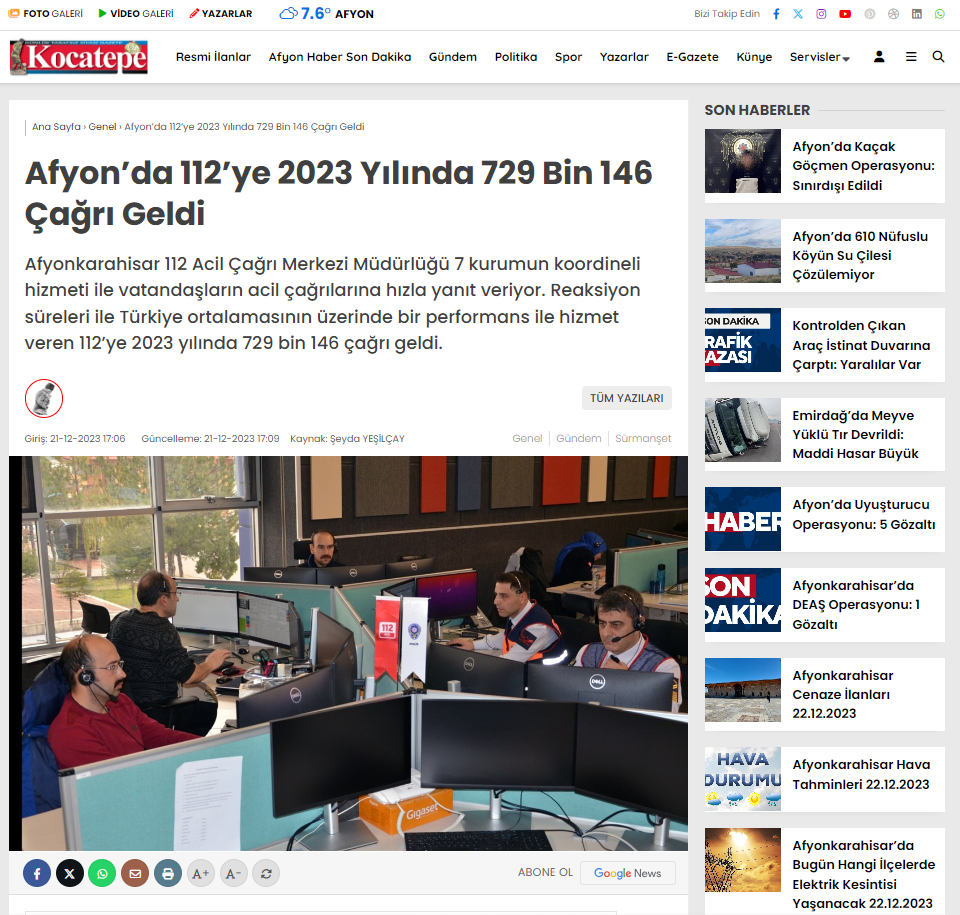Screen dimensions: 960x915
Task: Open the Gündem category tag
Action: [x=579, y=439]
